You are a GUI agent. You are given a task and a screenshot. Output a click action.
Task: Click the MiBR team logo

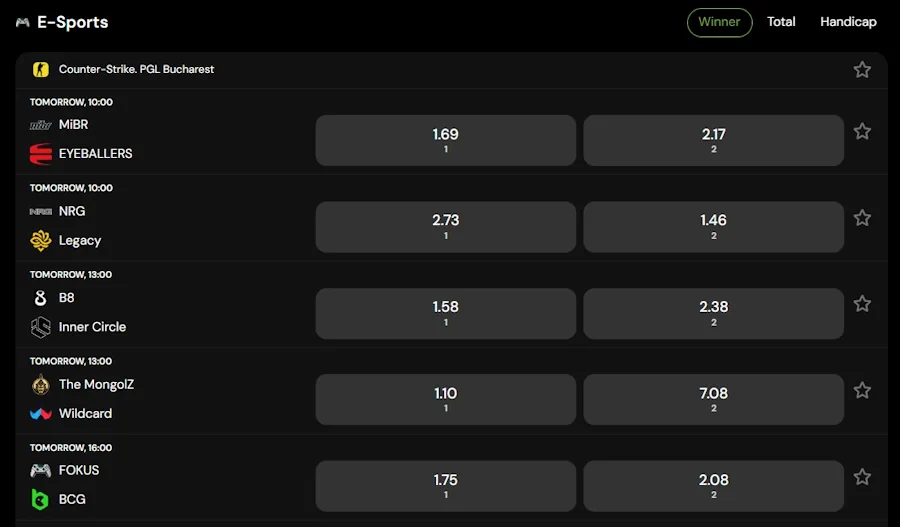point(40,125)
